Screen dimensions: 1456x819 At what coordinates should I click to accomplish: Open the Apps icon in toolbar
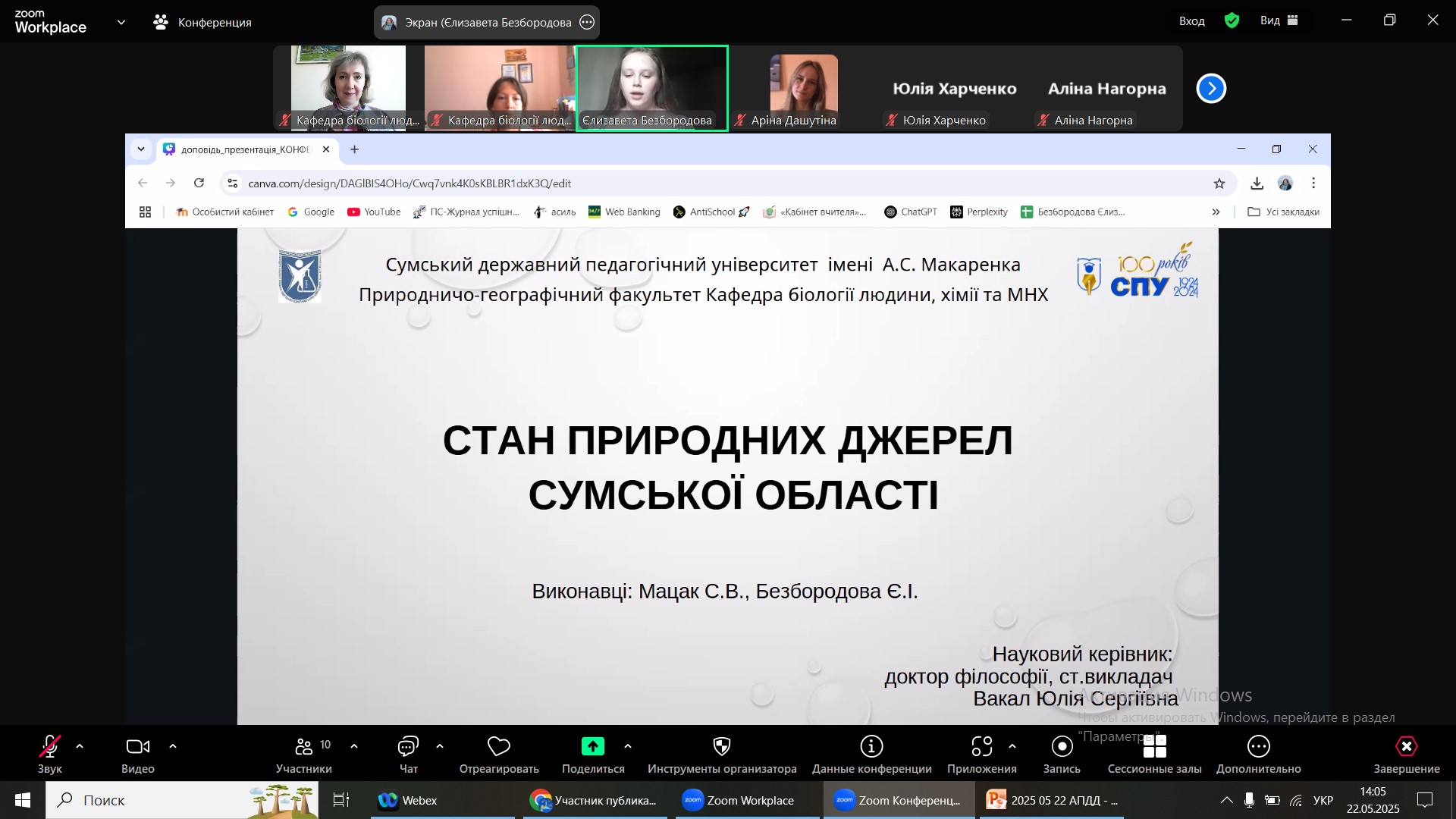pos(981,748)
